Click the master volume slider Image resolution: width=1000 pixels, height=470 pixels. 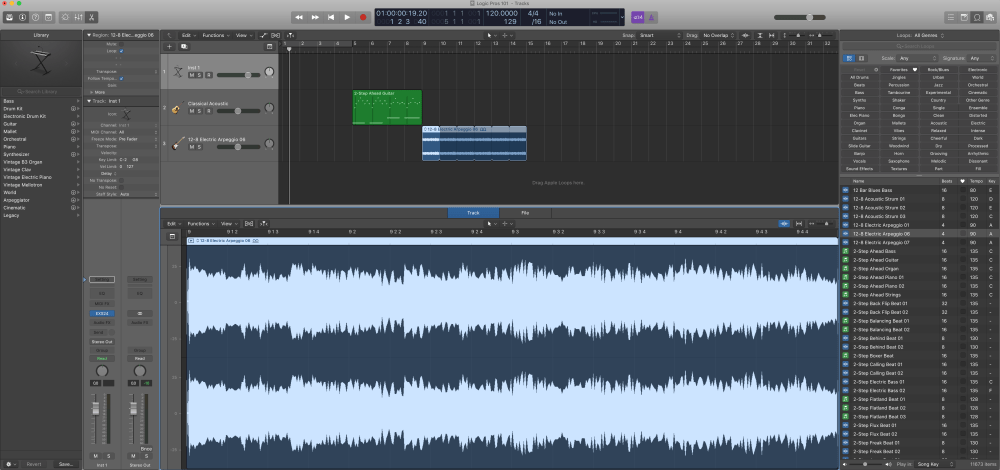click(800, 17)
